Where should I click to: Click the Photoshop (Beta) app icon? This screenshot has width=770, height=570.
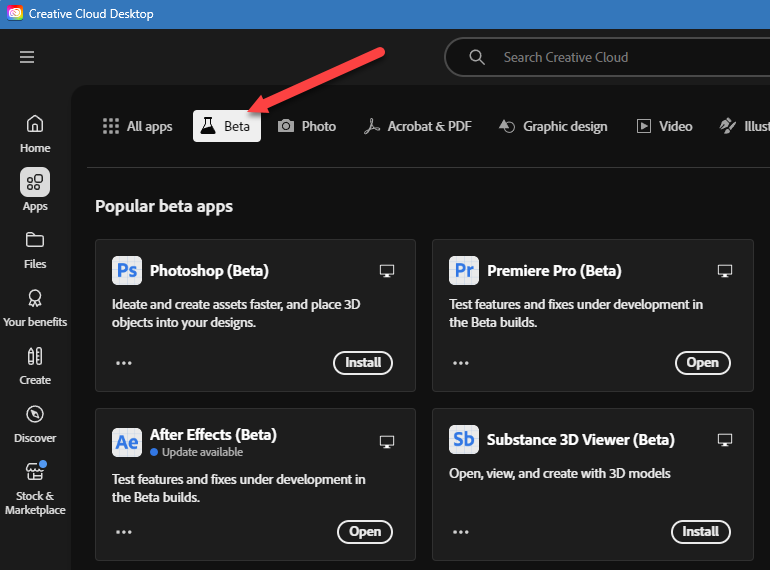127,270
